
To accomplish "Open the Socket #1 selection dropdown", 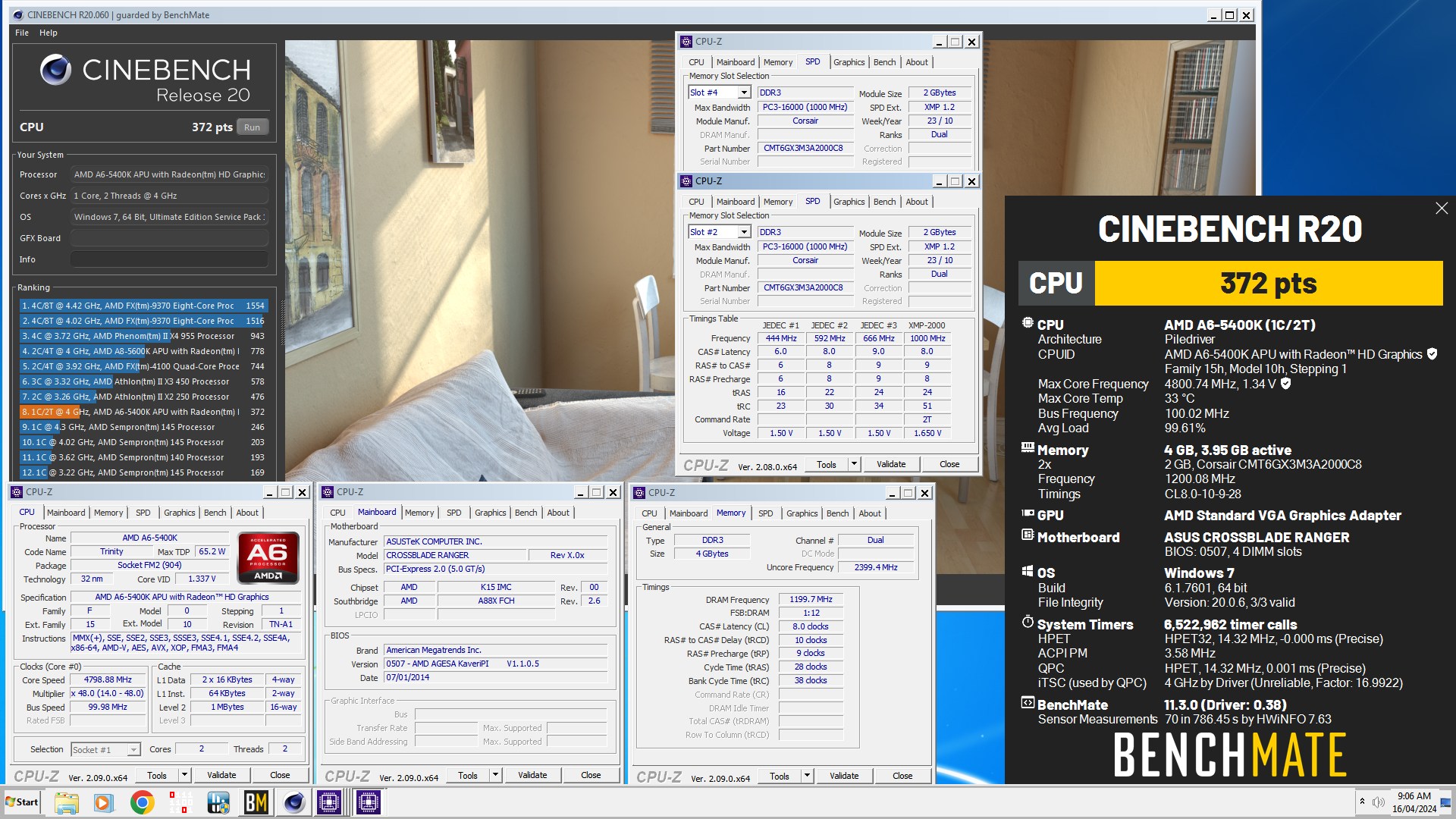I will click(x=133, y=750).
